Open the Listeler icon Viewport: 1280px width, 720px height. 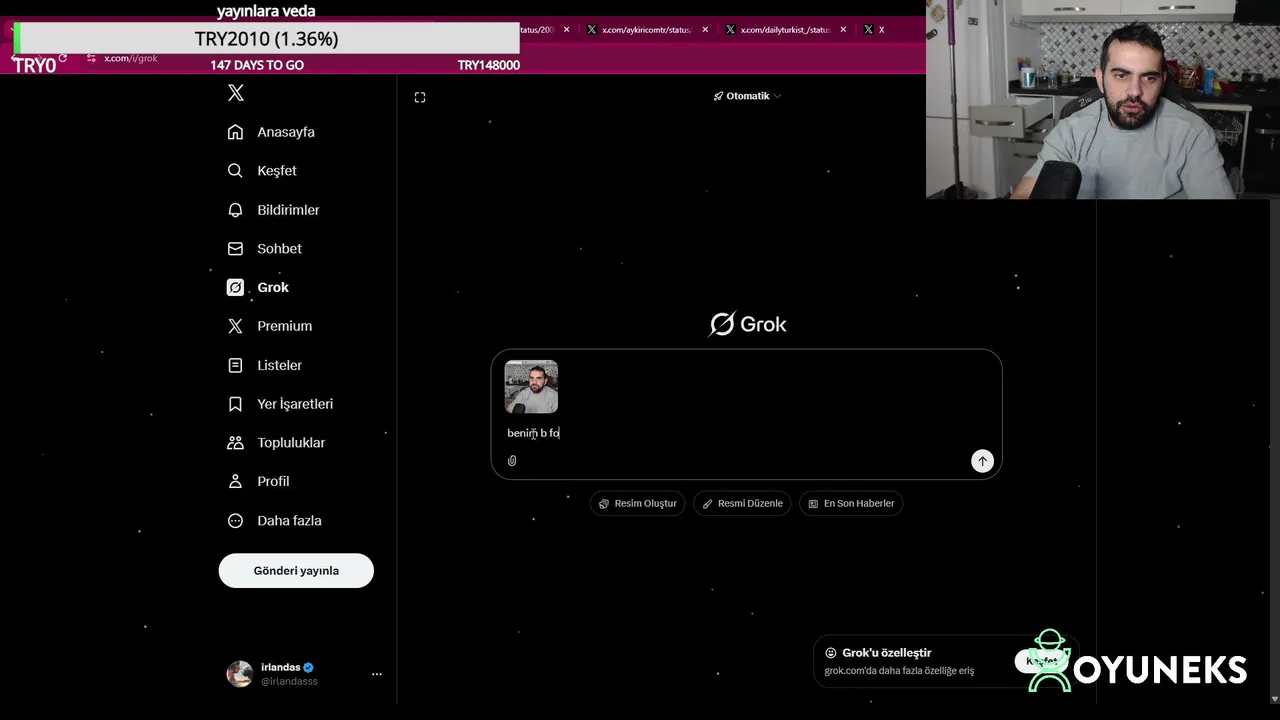pos(235,366)
